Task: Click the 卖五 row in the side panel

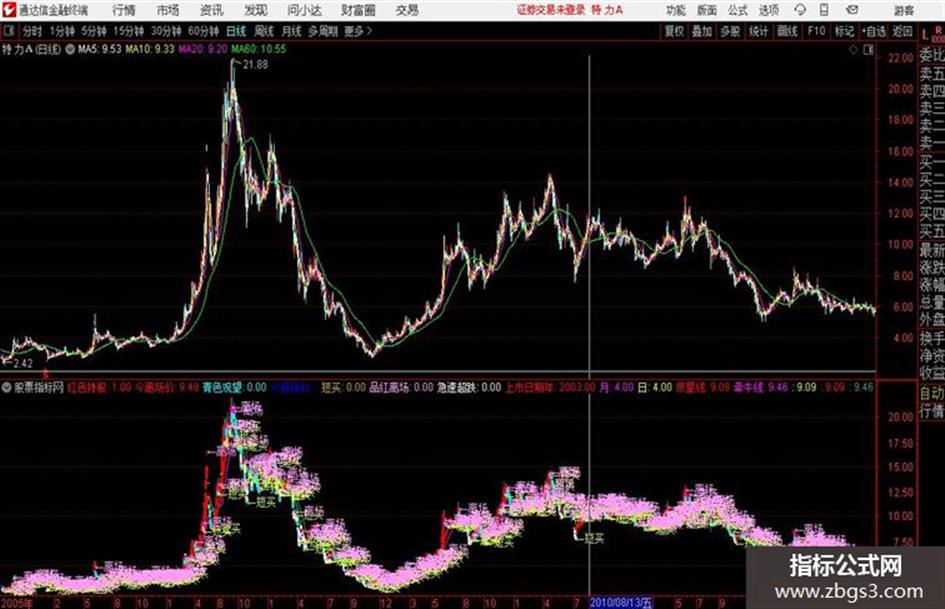Action: (x=932, y=74)
